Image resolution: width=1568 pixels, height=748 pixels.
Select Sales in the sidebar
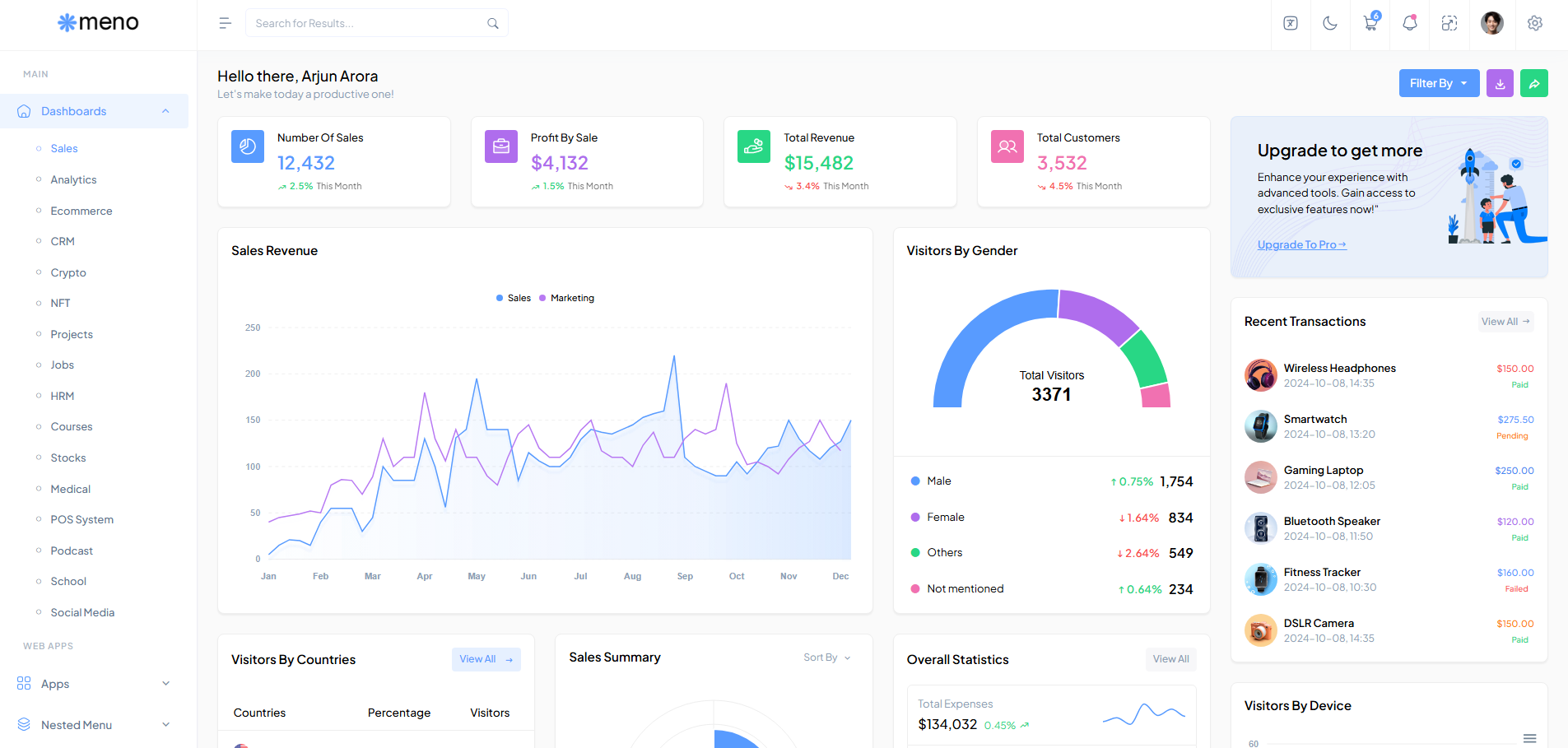64,149
